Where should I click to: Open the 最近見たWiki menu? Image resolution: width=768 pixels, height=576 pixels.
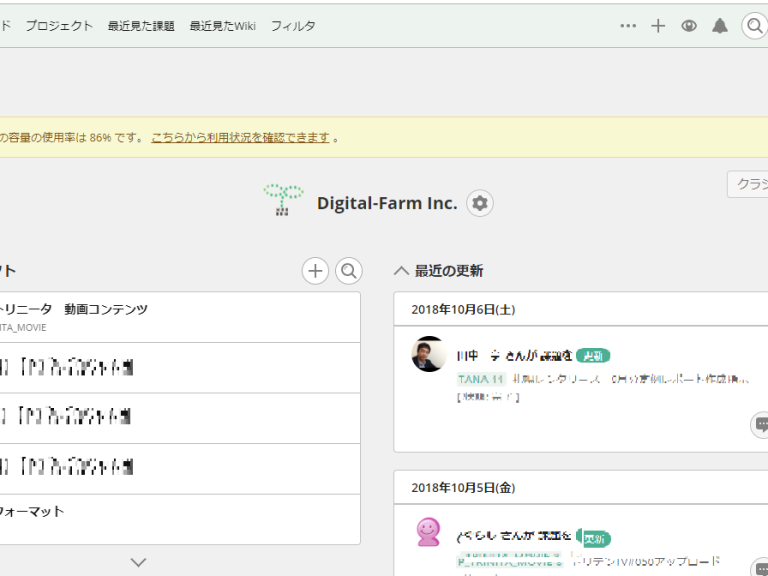click(223, 26)
